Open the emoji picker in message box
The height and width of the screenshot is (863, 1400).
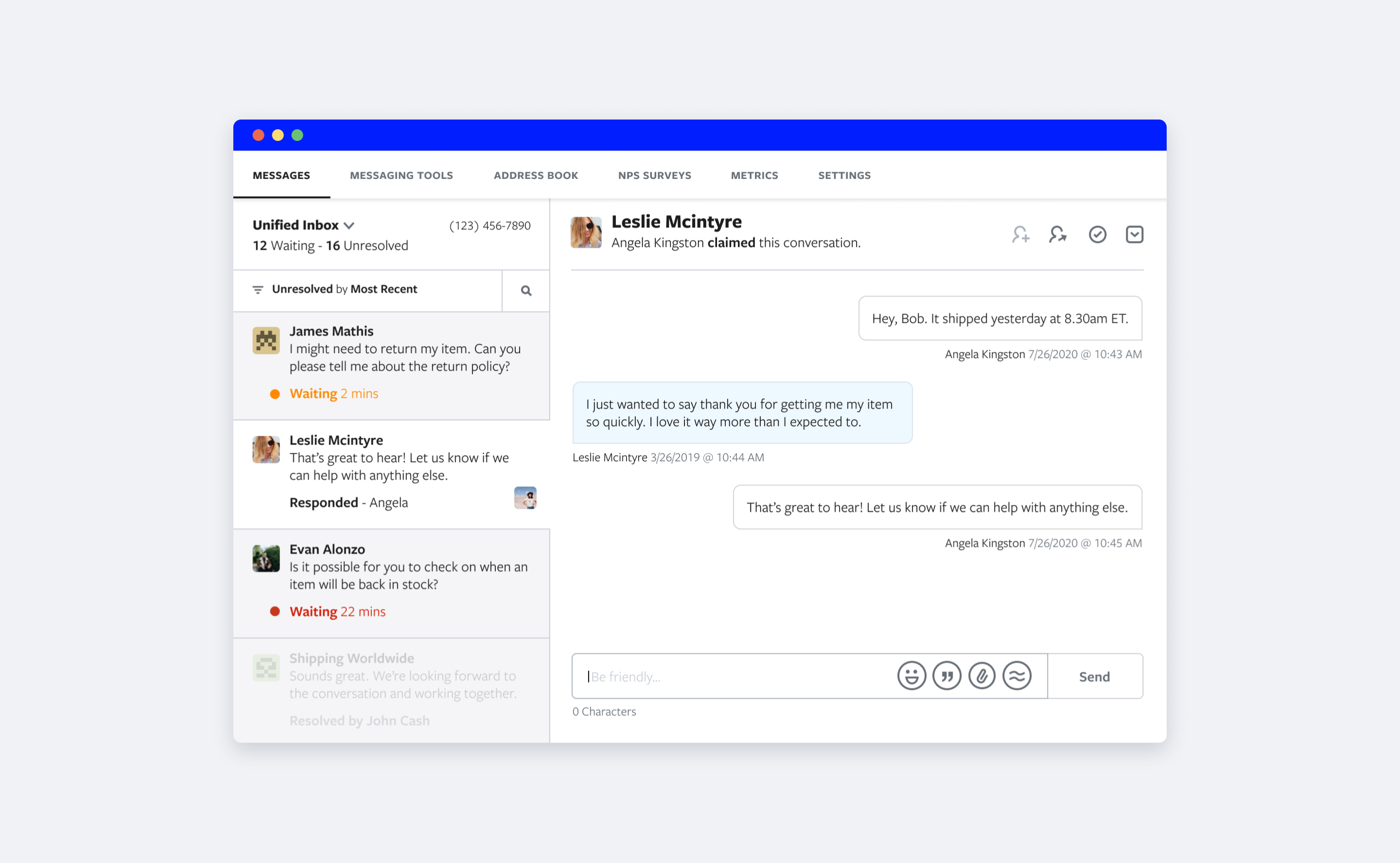911,676
